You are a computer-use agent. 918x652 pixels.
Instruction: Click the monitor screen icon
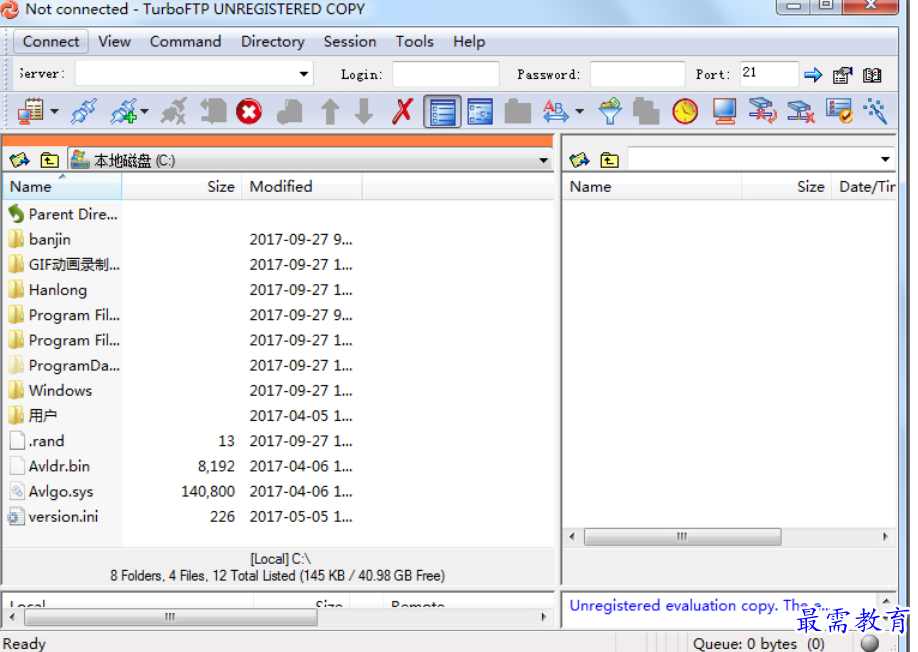[x=724, y=111]
